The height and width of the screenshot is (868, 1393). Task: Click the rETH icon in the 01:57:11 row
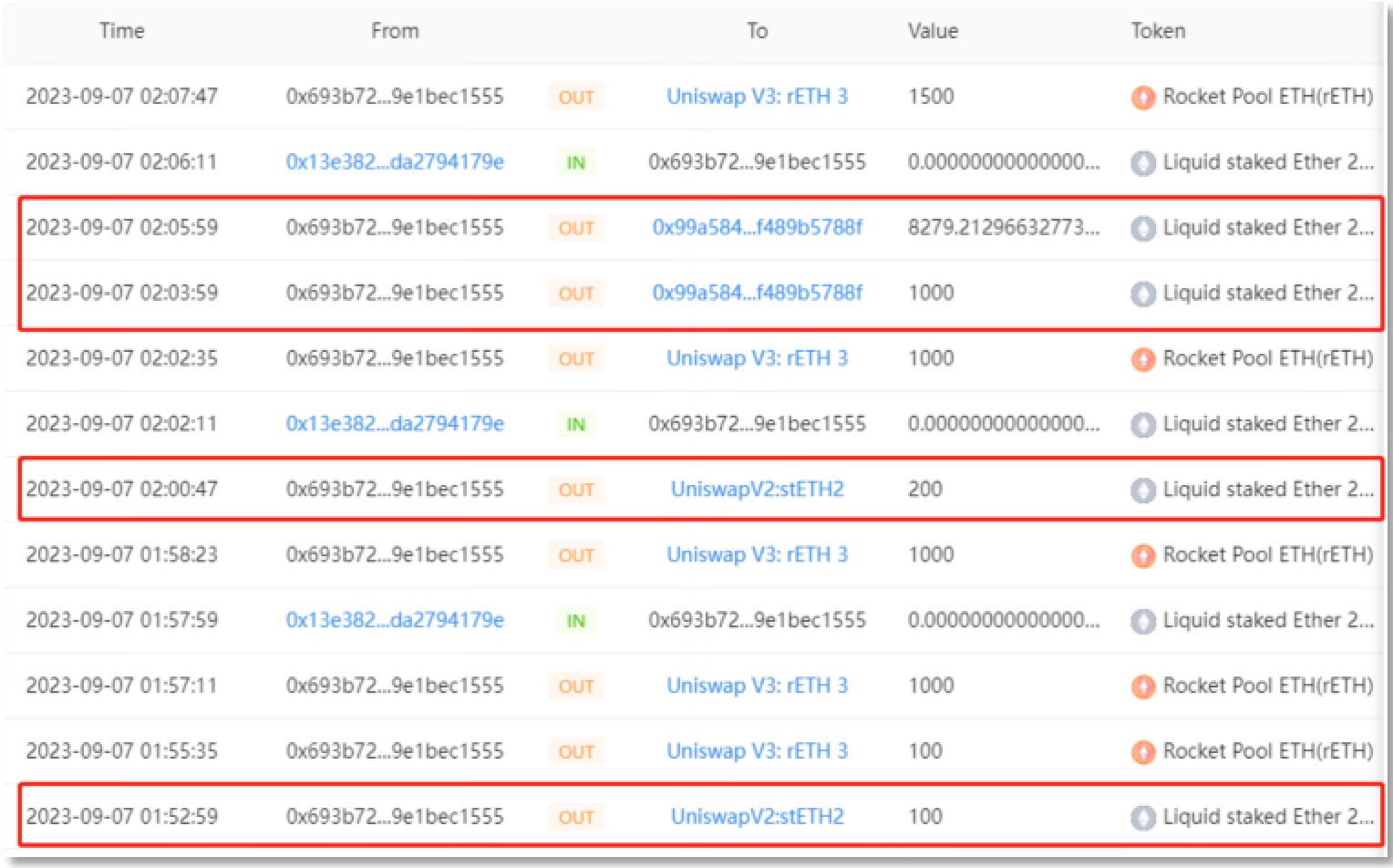click(1143, 687)
